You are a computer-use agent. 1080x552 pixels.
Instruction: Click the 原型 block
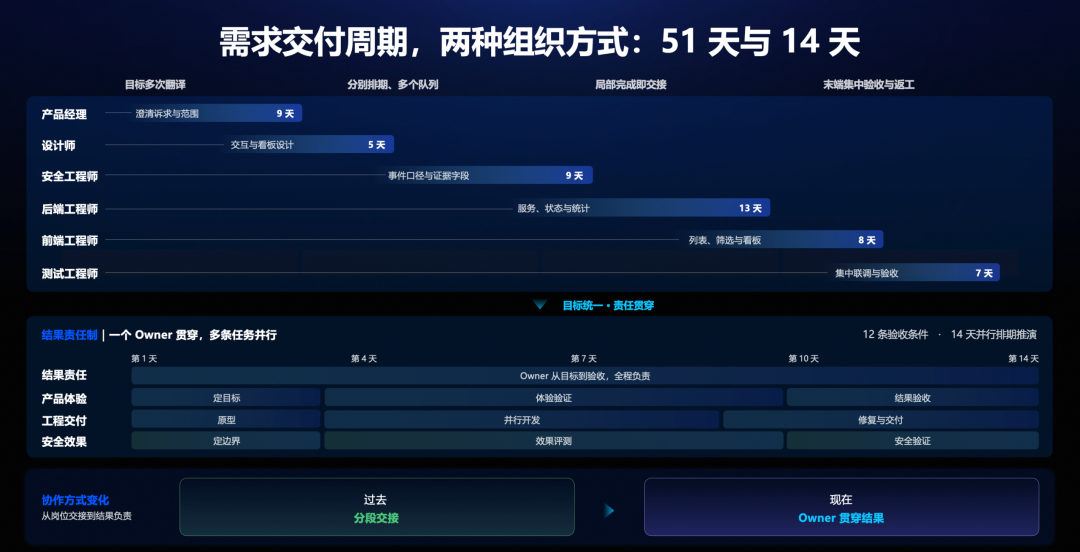click(x=226, y=419)
